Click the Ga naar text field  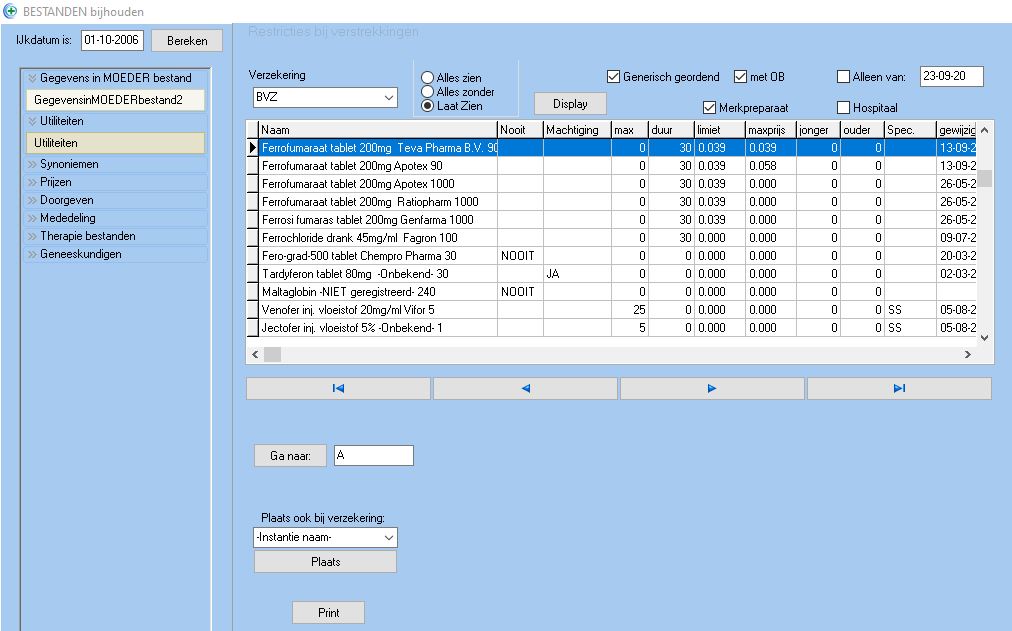click(374, 456)
